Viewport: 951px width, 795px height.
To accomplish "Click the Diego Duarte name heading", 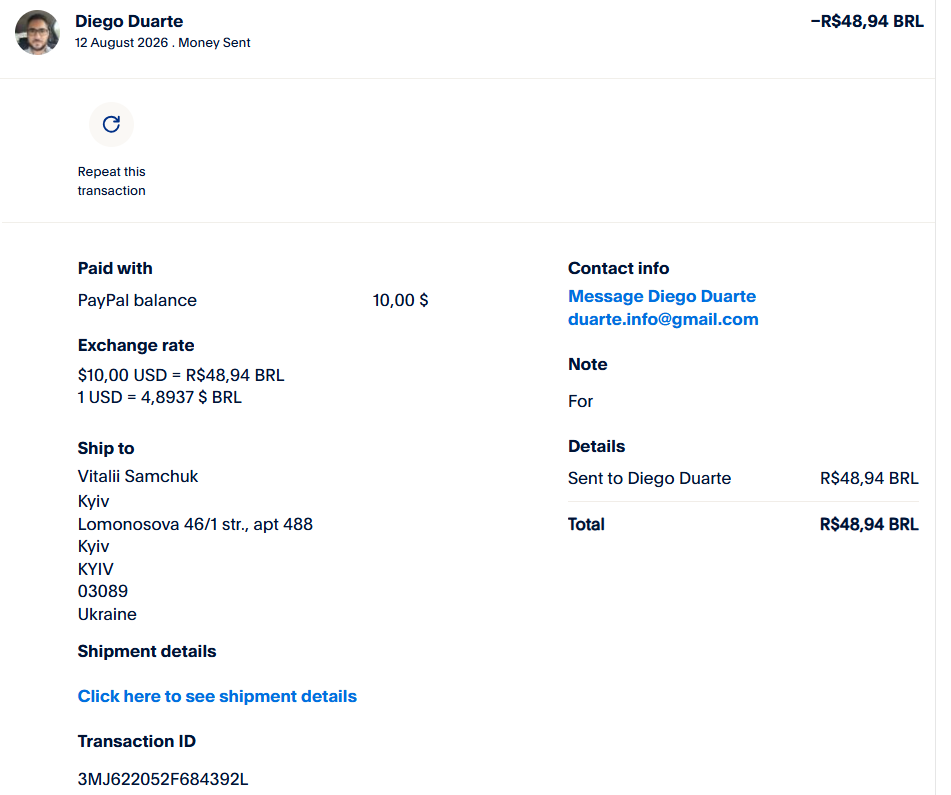I will tap(129, 21).
